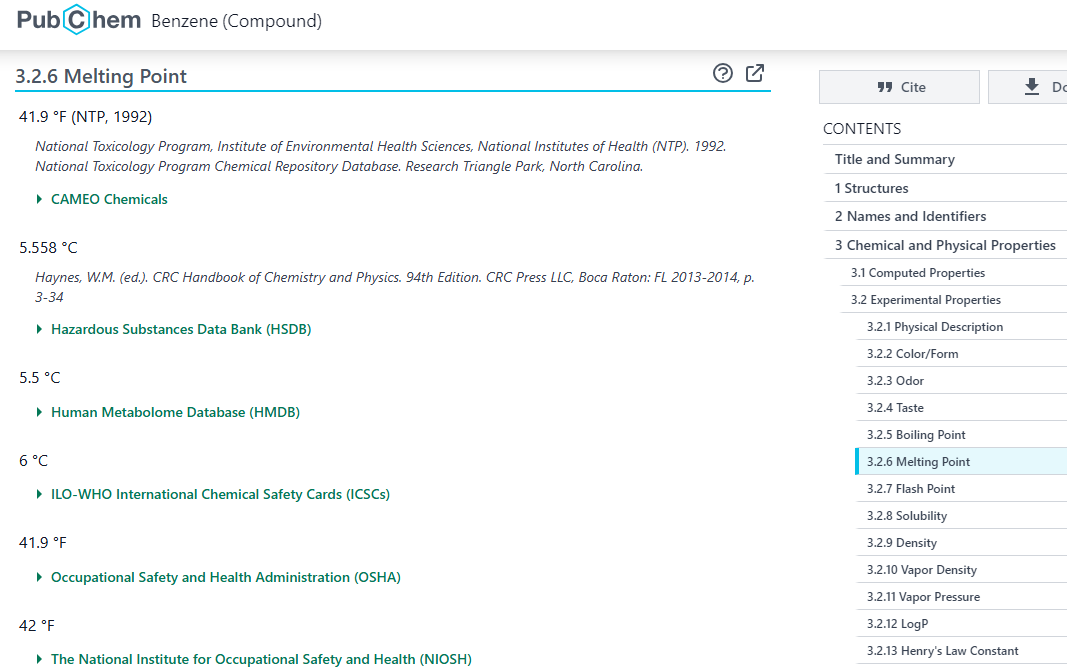Screen dimensions: 1067x671
Task: Expand the ILO-WHO ICSCs source triangle
Action: [39, 494]
